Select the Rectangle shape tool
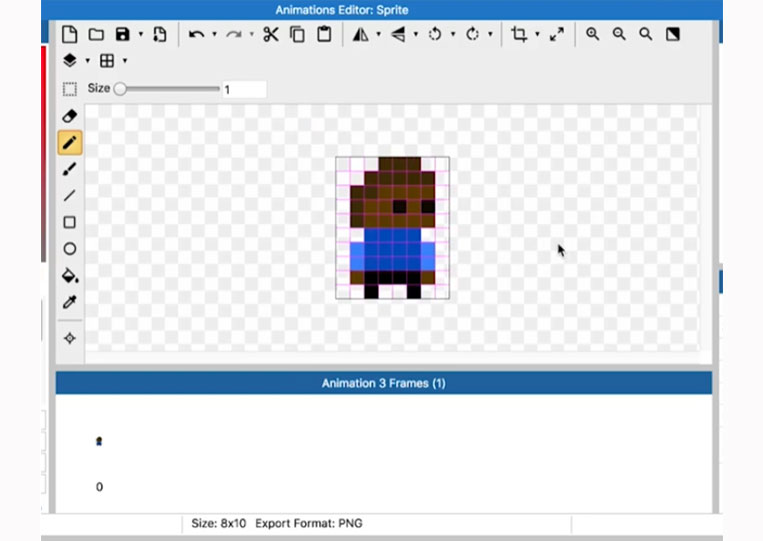The height and width of the screenshot is (541, 763). [x=70, y=222]
